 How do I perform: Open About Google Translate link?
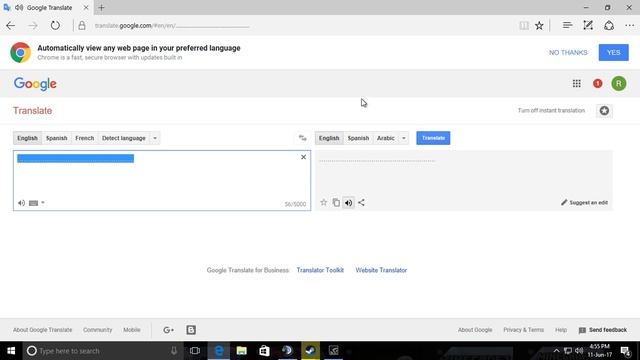tap(42, 330)
